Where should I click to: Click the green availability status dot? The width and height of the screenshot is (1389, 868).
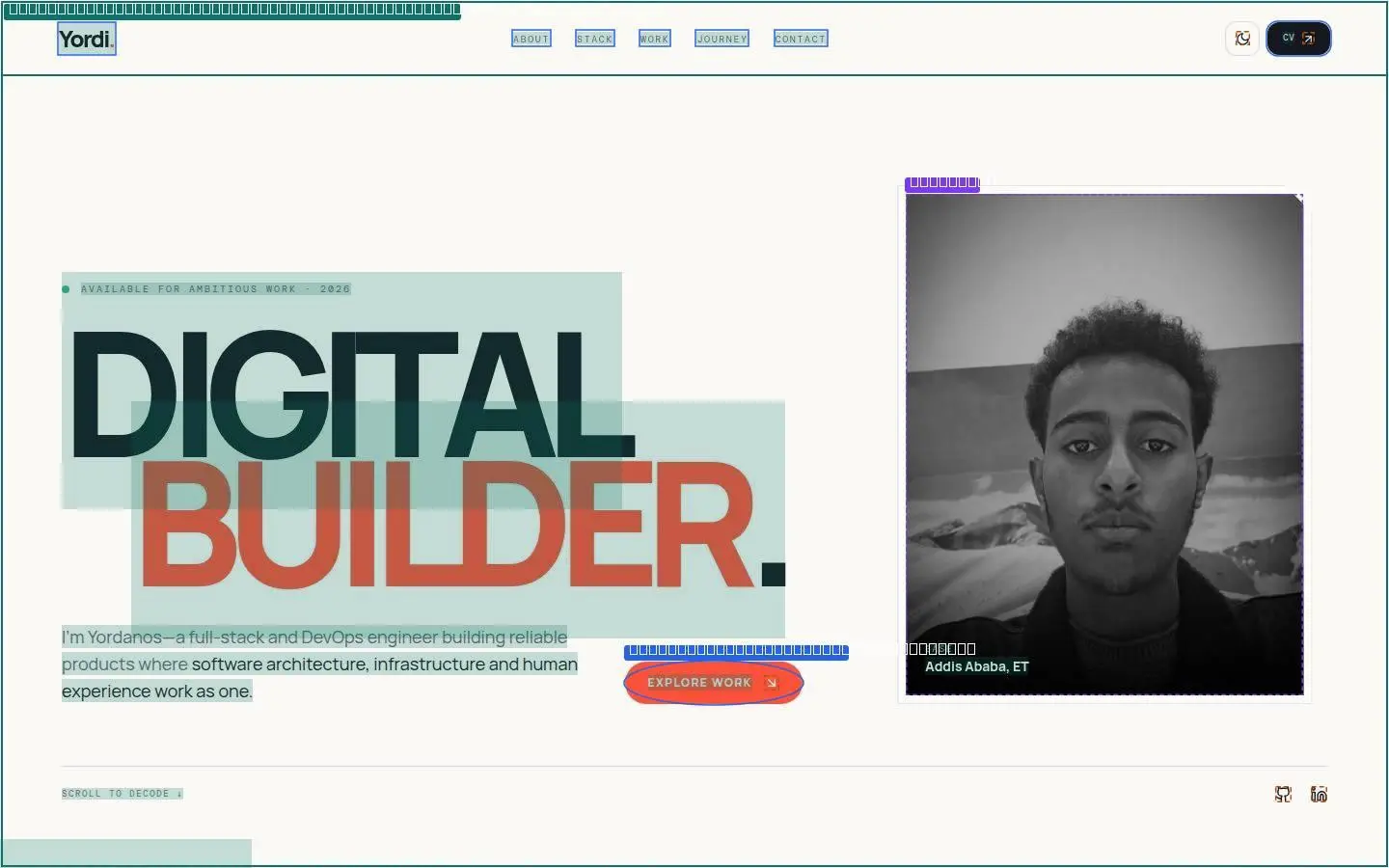(x=66, y=289)
